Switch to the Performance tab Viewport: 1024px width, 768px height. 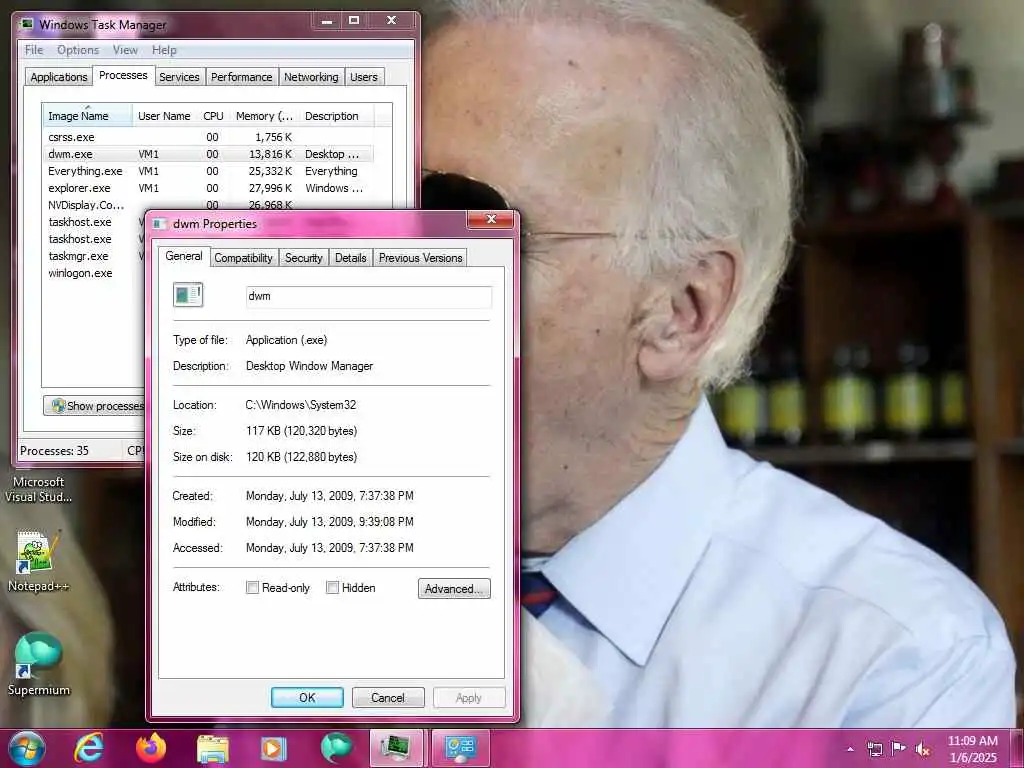(242, 77)
